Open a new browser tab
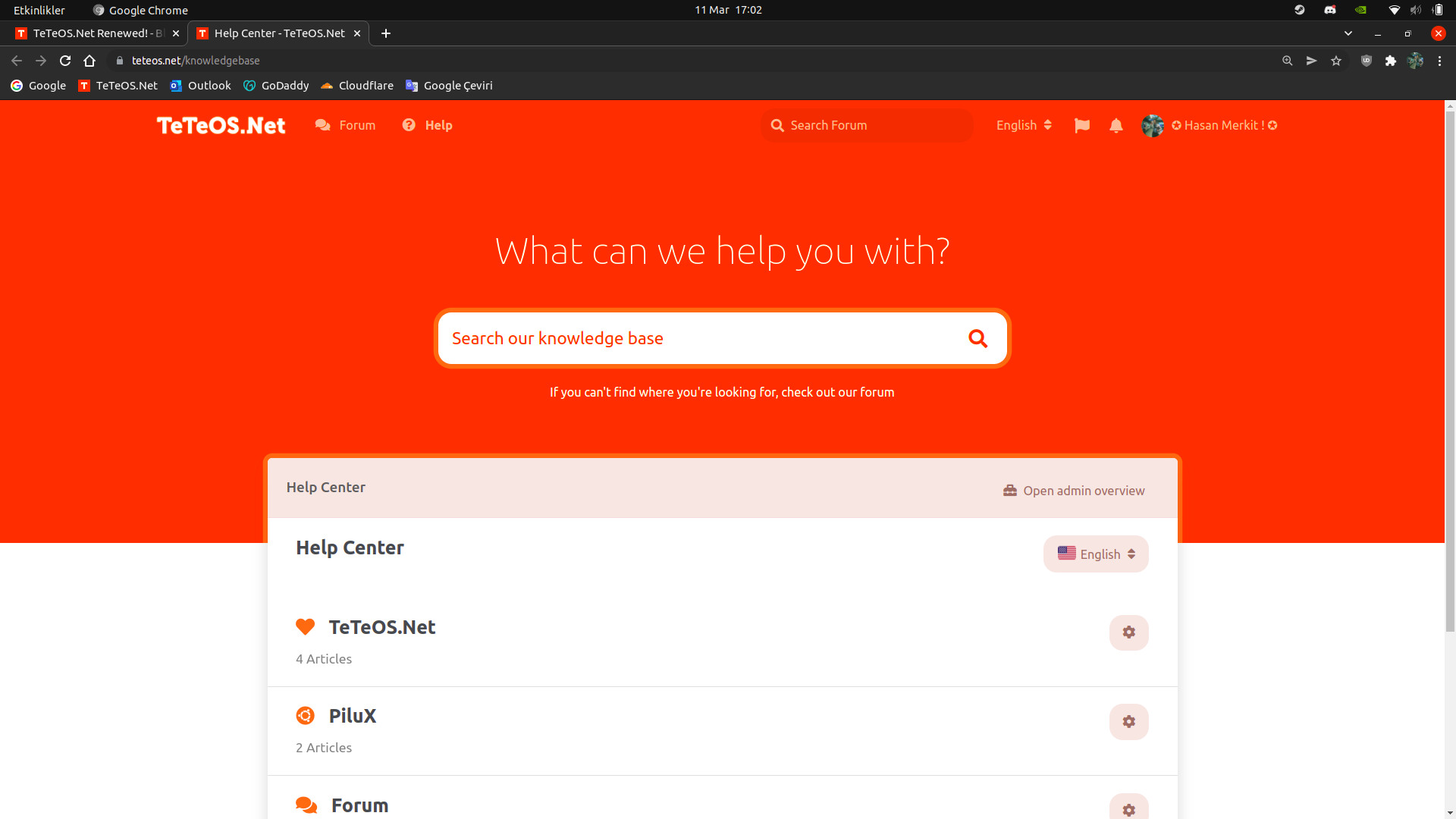 coord(386,33)
